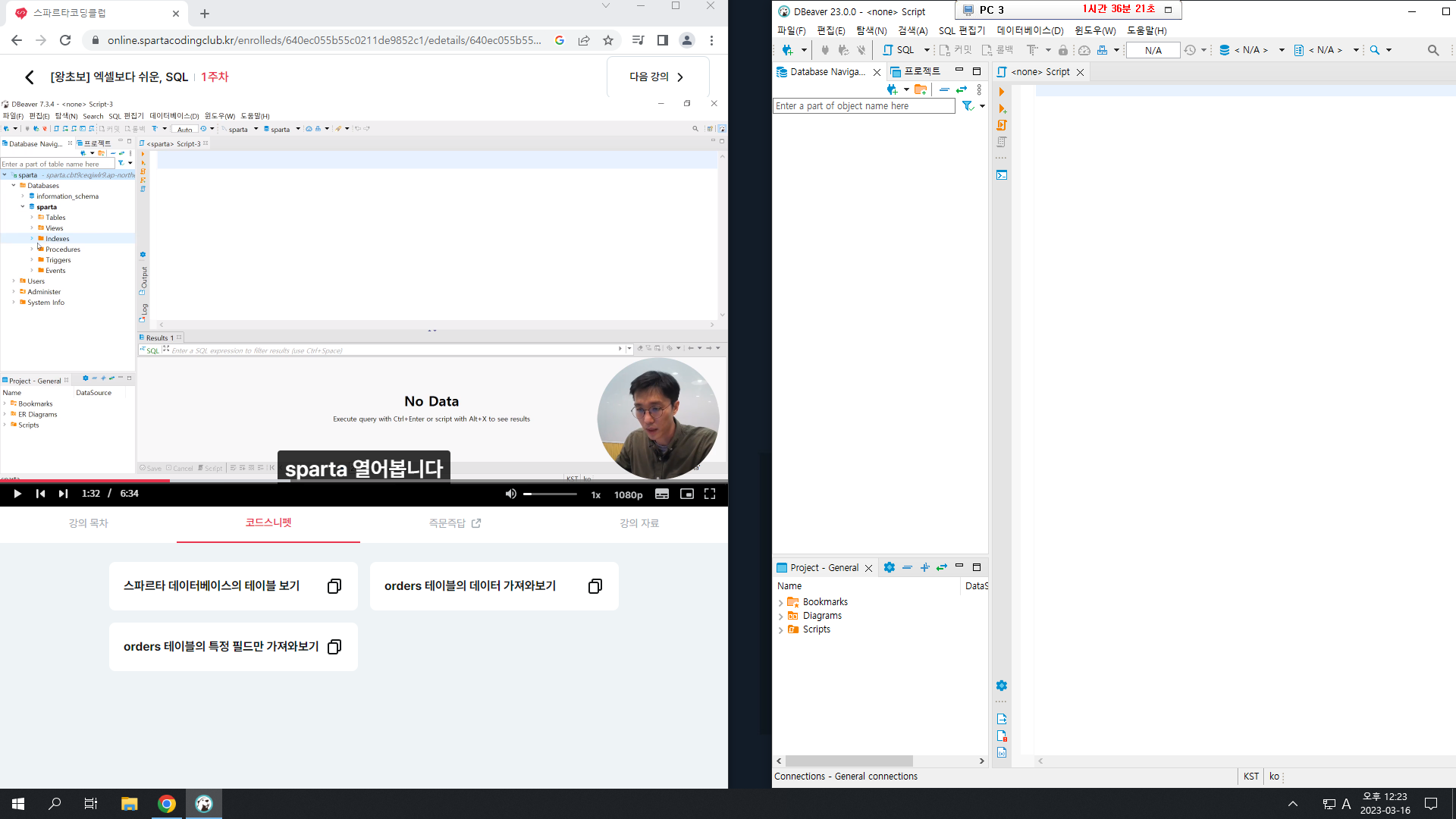Click the transaction lock icon in DBeaver toolbar
This screenshot has width=1456, height=819.
point(1063,50)
